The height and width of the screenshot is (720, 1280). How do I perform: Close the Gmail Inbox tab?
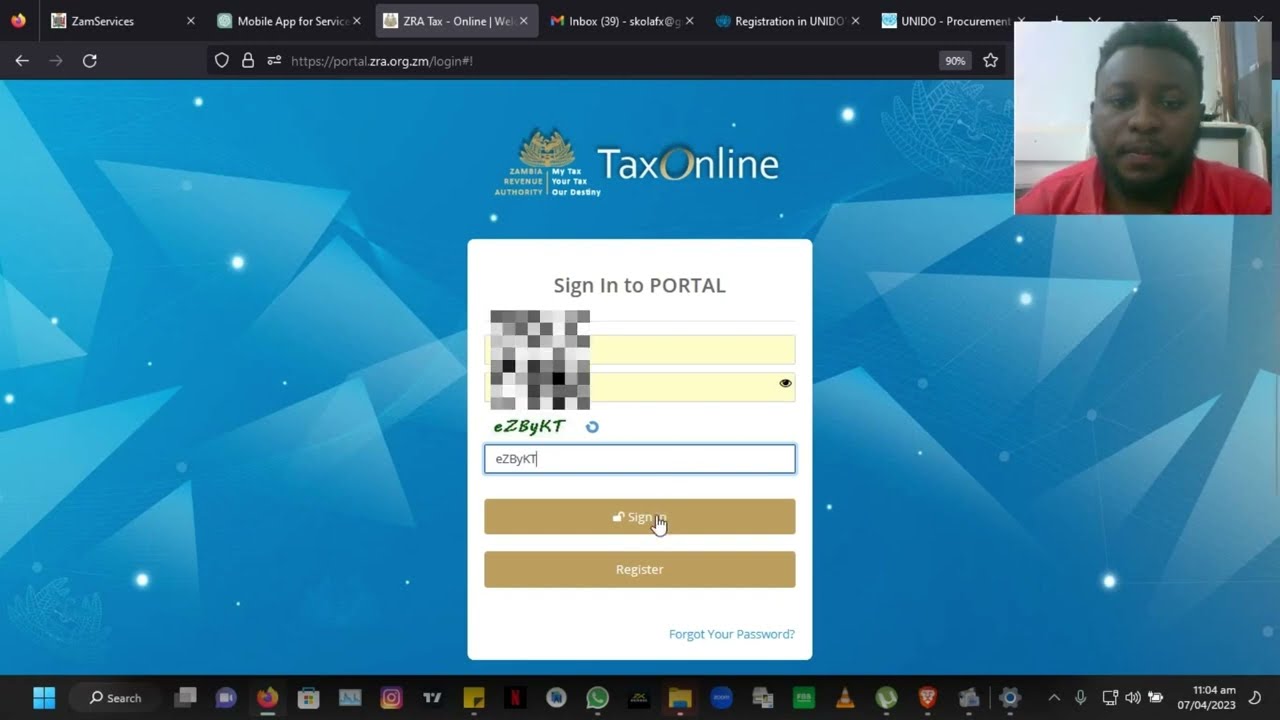[689, 21]
